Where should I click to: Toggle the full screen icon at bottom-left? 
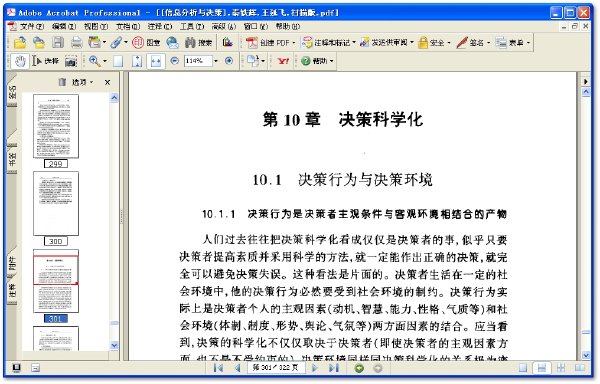tap(16, 368)
